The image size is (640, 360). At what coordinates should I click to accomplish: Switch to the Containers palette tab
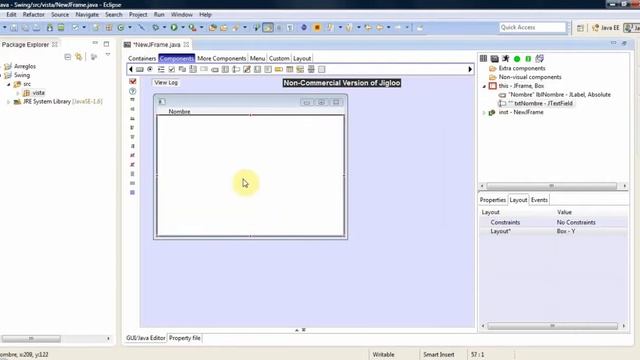(142, 58)
